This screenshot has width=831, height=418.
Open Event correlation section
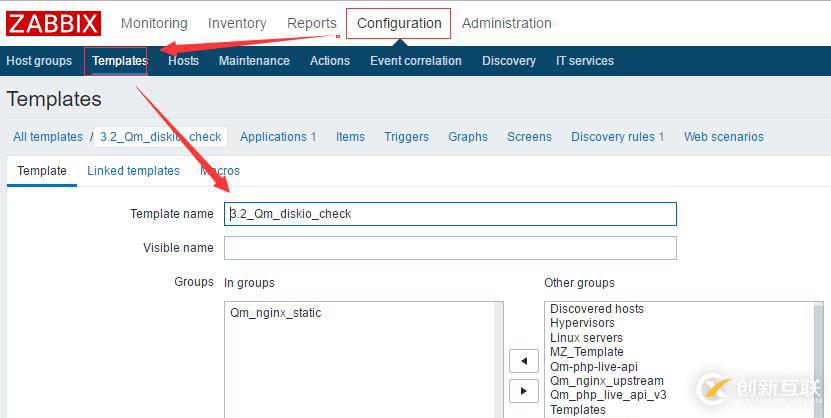coord(416,60)
